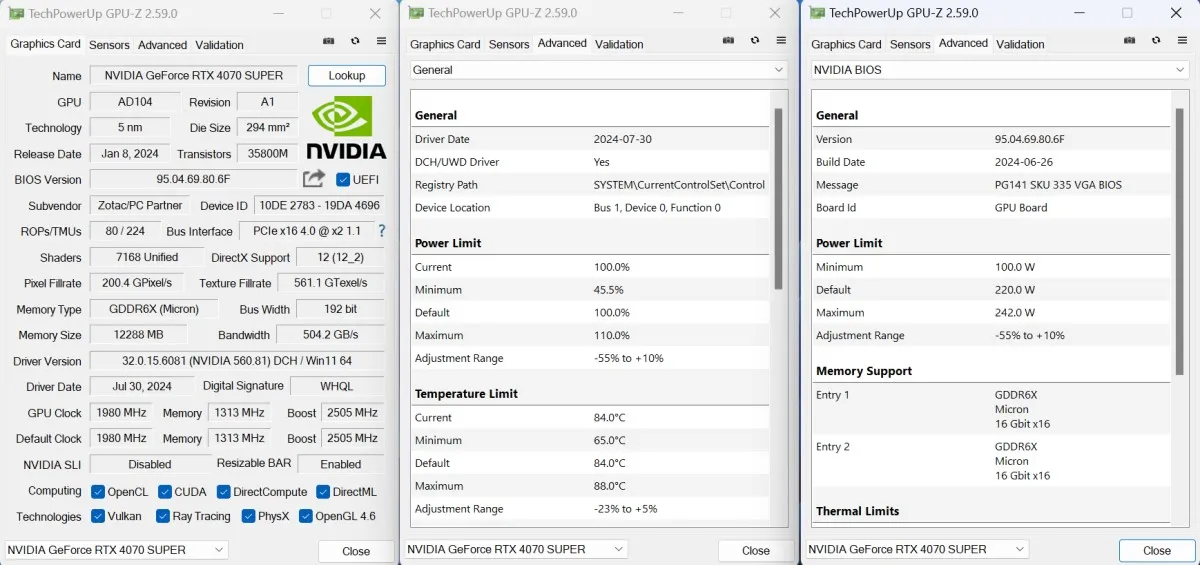Select the PG141 SKU 335 VGA BIOS message
The height and width of the screenshot is (565, 1200).
click(x=1058, y=185)
